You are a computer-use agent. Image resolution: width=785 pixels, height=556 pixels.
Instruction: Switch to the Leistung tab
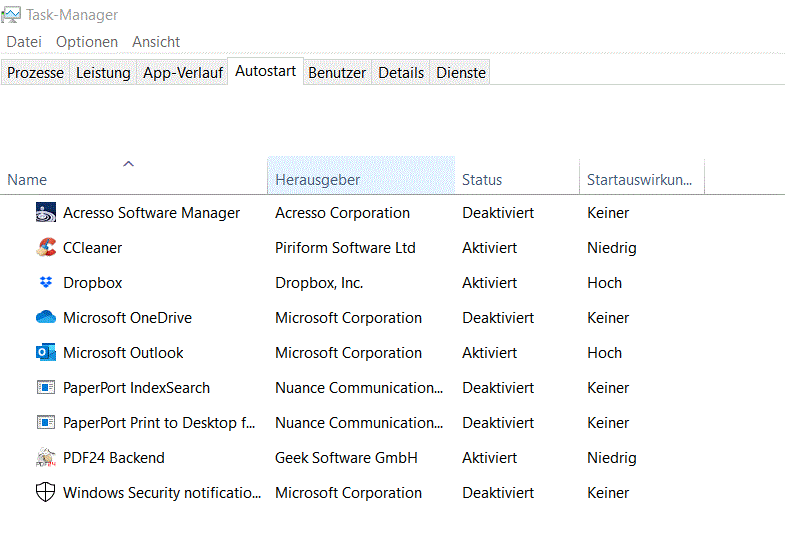pos(103,73)
